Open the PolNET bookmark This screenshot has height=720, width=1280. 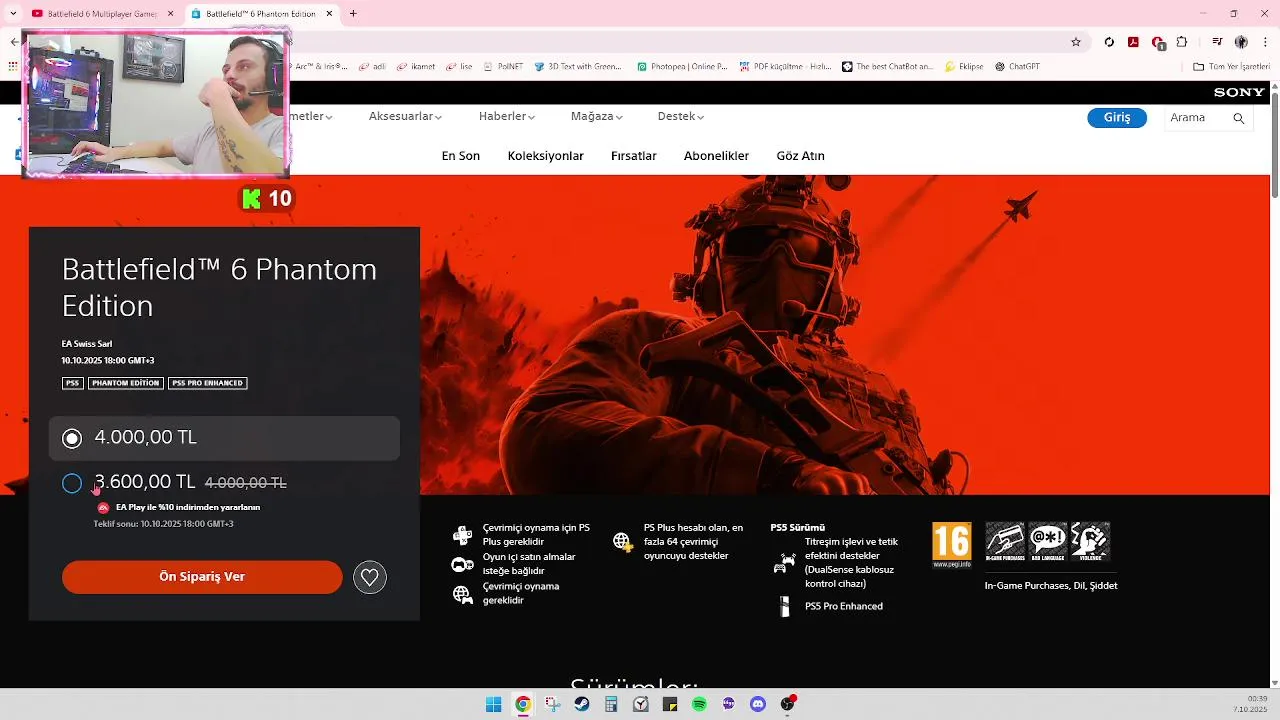point(503,67)
